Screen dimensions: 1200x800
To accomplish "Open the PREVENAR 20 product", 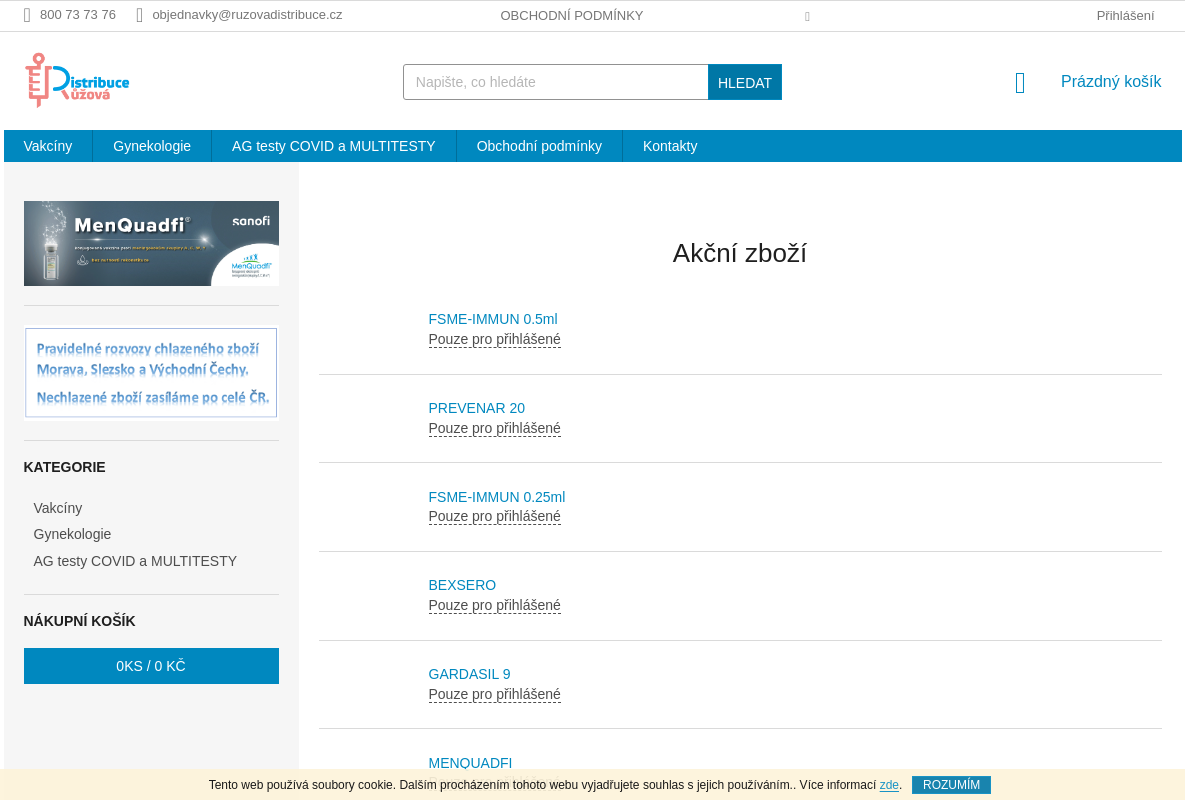I will pos(476,408).
